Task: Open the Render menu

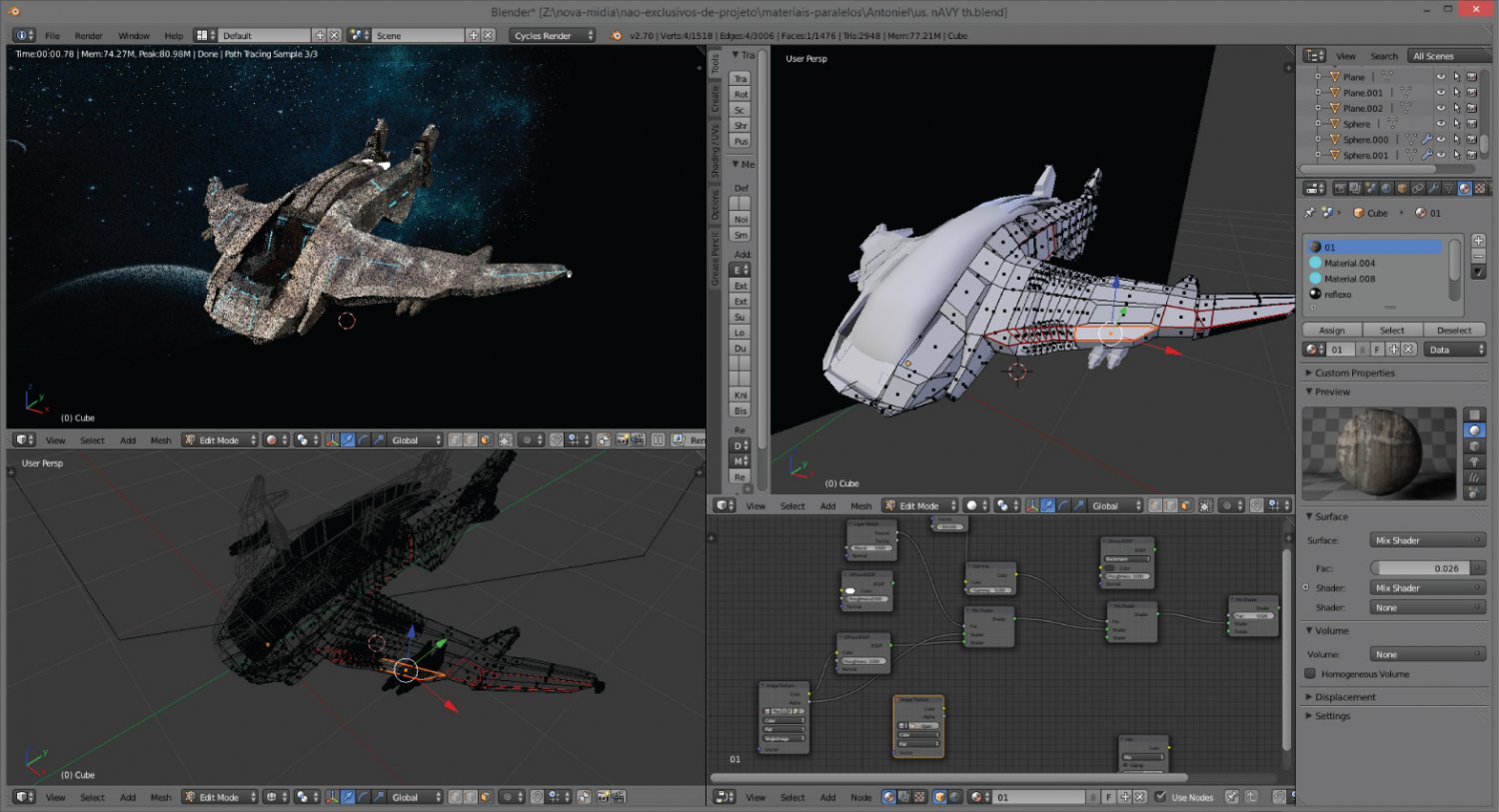Action: (88, 35)
